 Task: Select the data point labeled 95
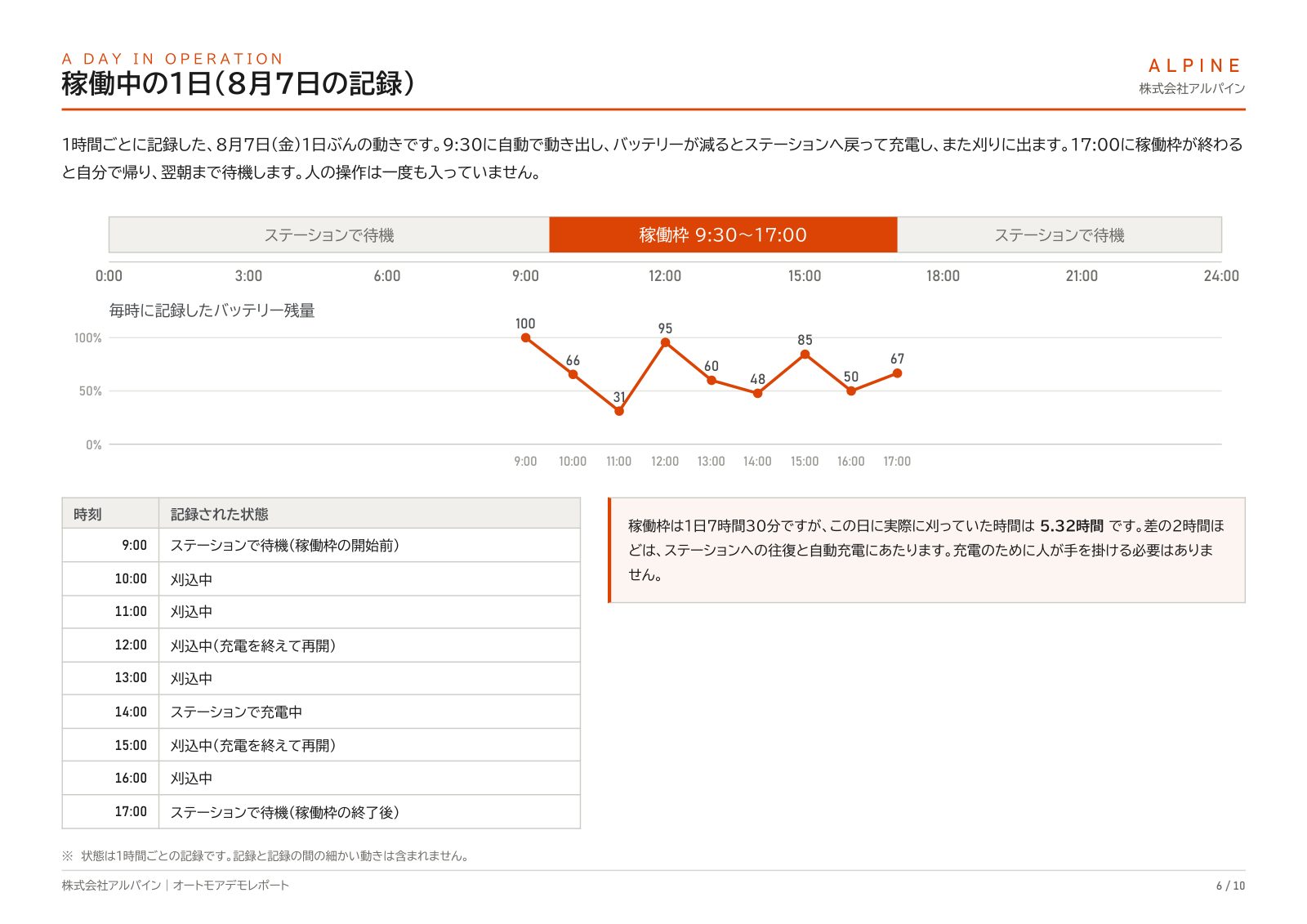pyautogui.click(x=665, y=343)
